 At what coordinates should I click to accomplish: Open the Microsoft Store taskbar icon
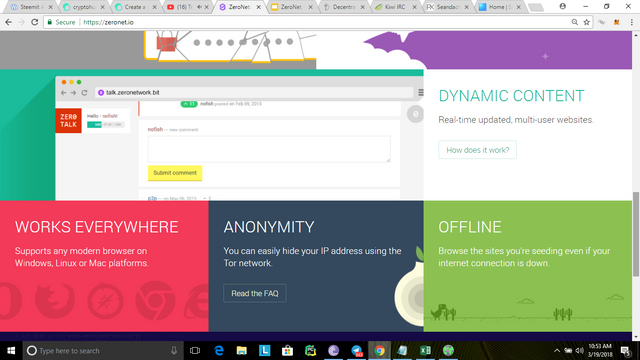[x=287, y=351]
